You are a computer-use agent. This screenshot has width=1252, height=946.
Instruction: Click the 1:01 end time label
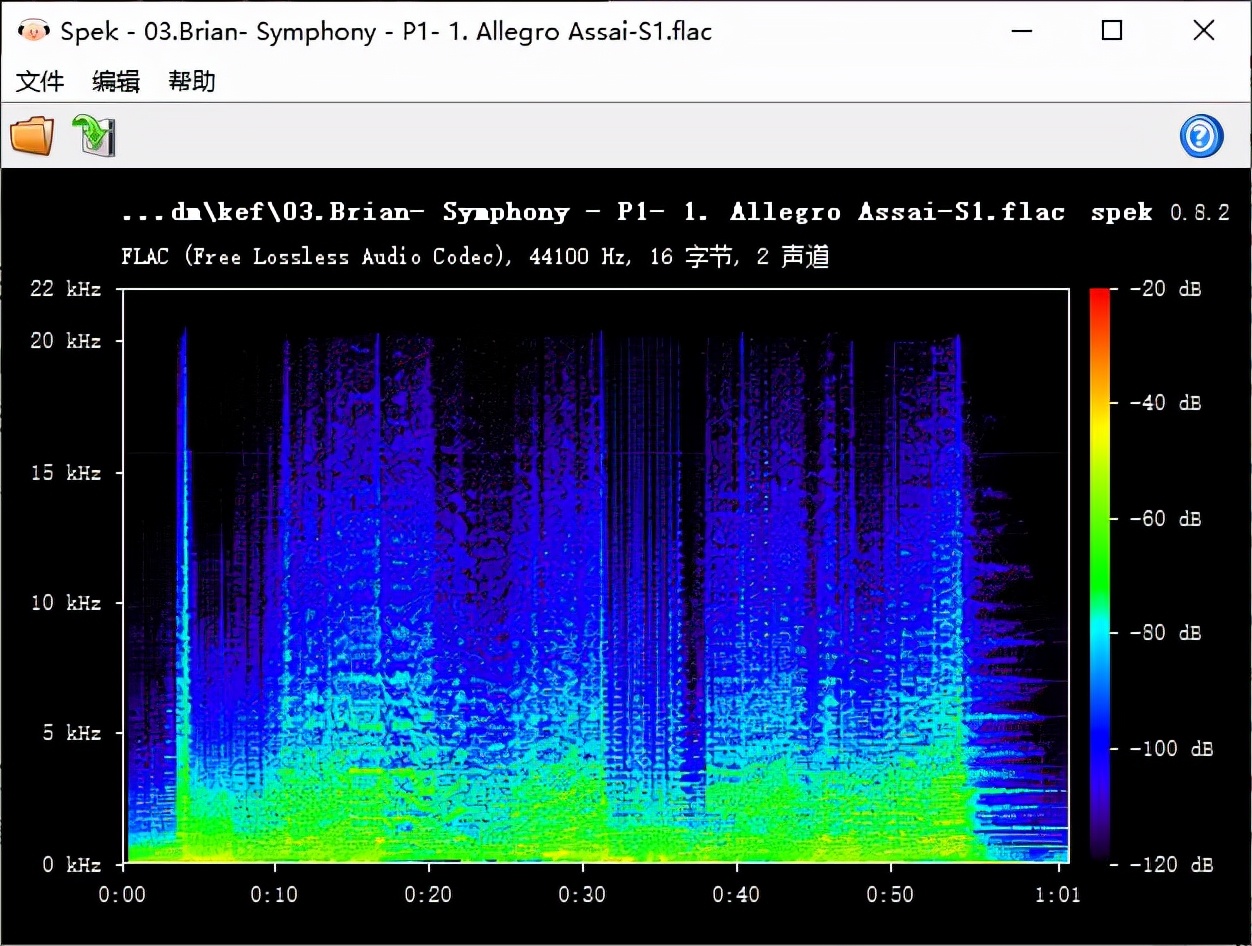point(1056,894)
